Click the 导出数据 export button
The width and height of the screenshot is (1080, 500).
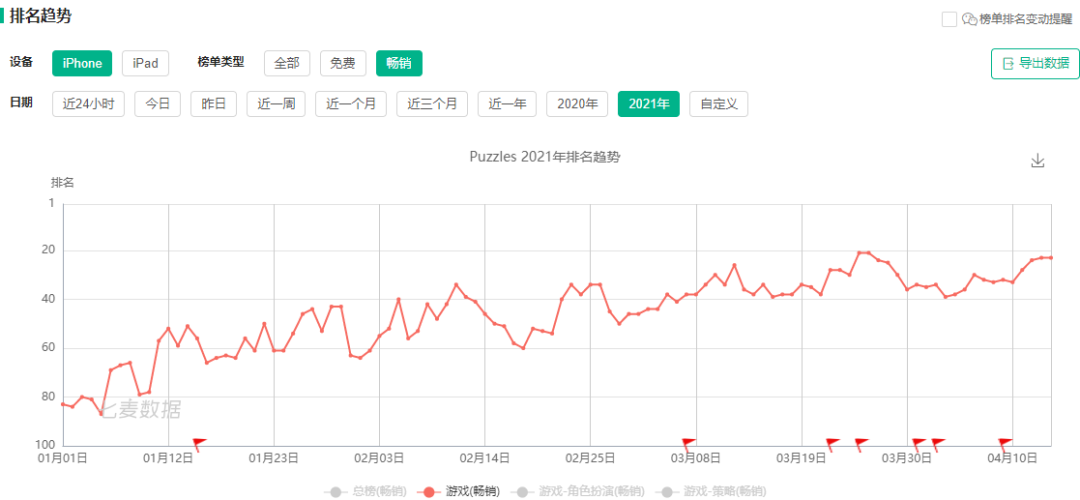coord(1035,63)
